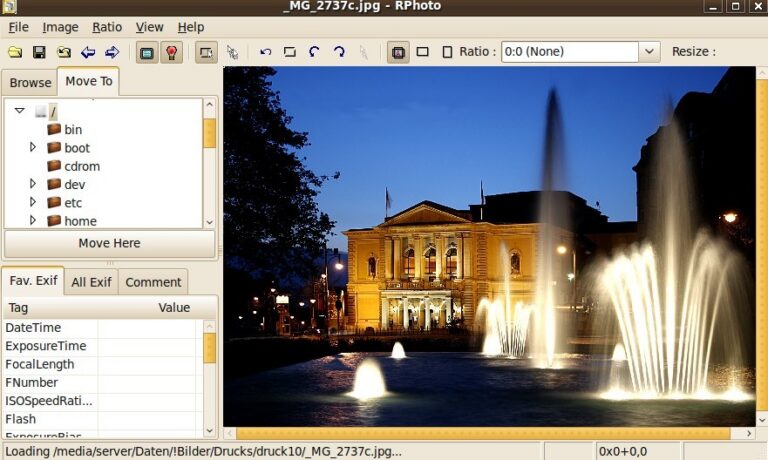
Task: Collapse the root / tree node
Action: pyautogui.click(x=20, y=111)
